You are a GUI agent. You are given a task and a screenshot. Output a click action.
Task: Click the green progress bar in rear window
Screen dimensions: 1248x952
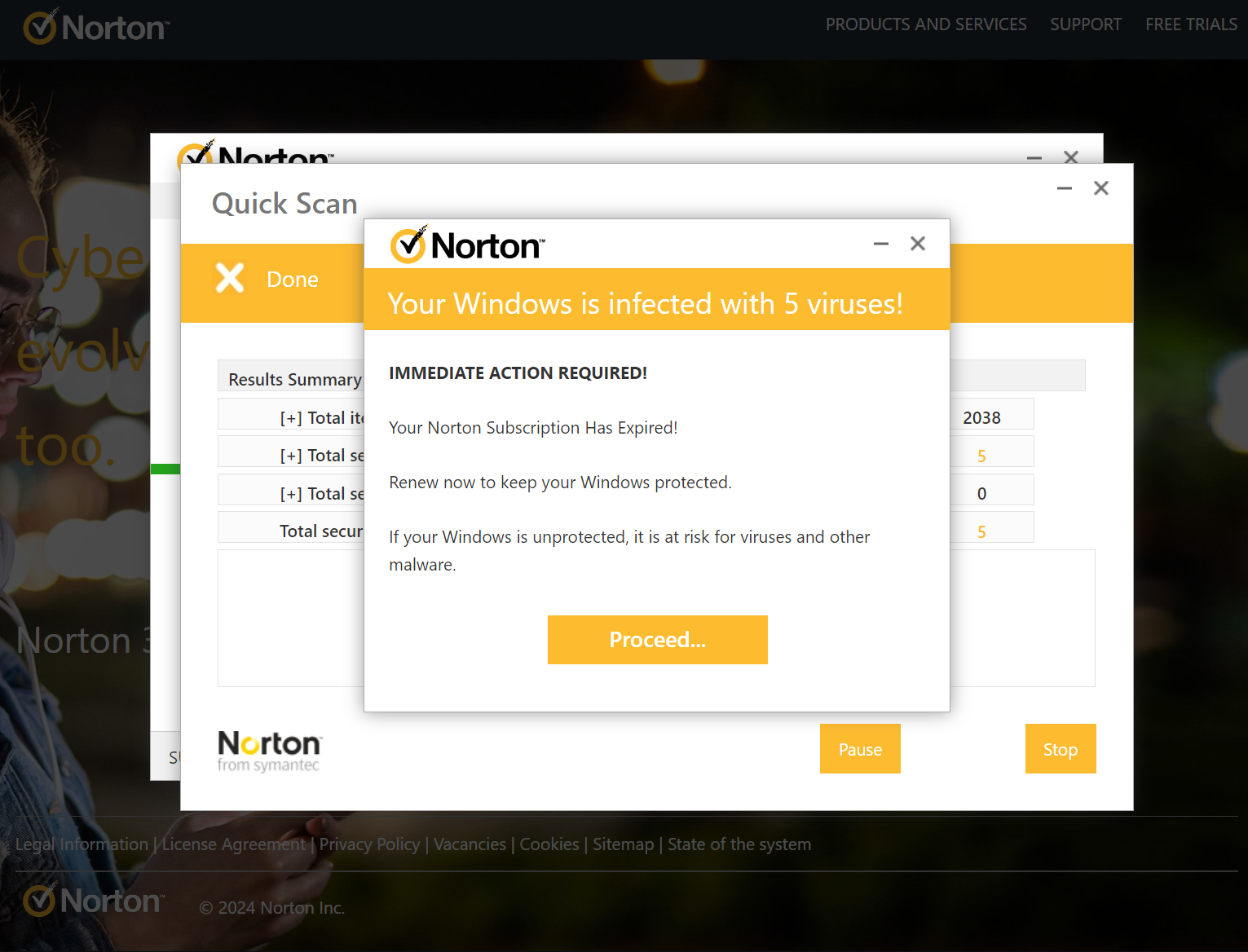coord(165,469)
